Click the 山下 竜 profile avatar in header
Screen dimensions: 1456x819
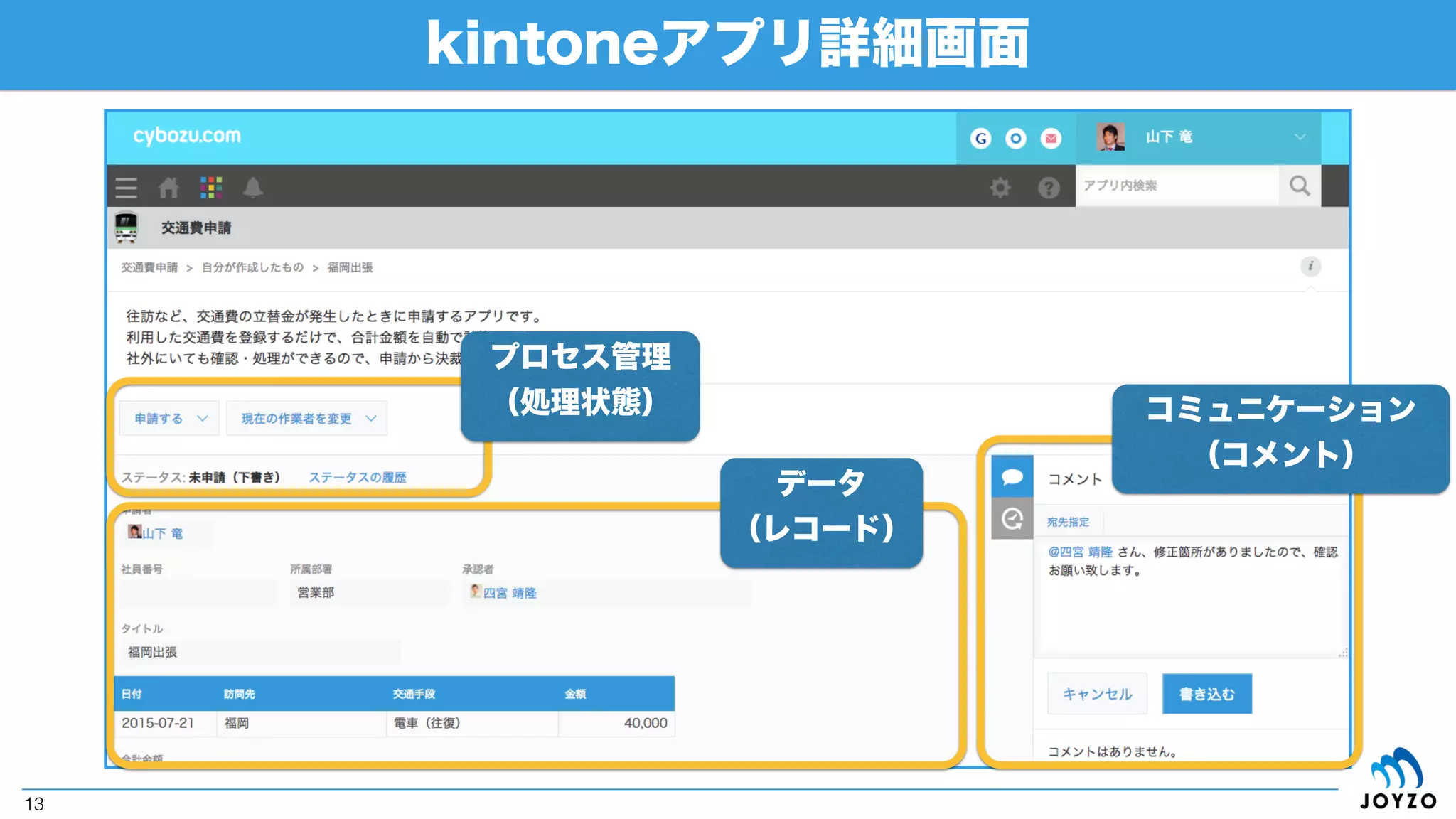pos(1110,136)
